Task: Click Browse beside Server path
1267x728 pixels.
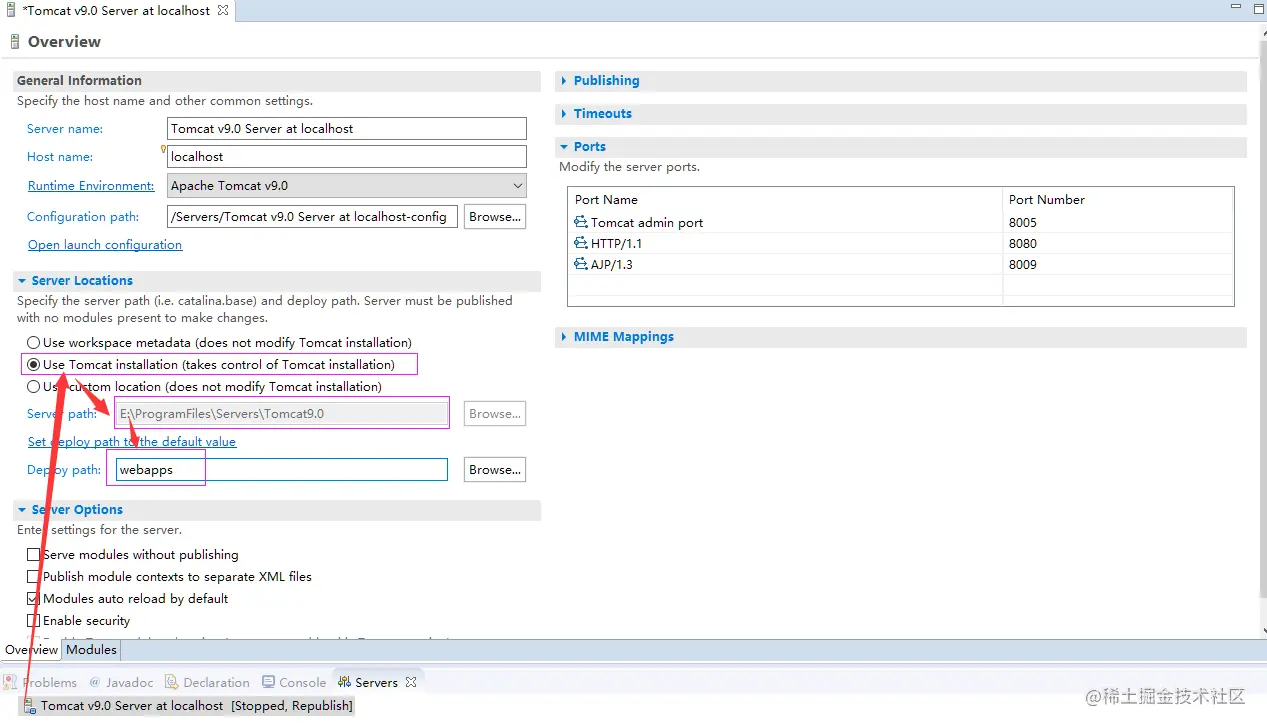Action: pyautogui.click(x=495, y=413)
